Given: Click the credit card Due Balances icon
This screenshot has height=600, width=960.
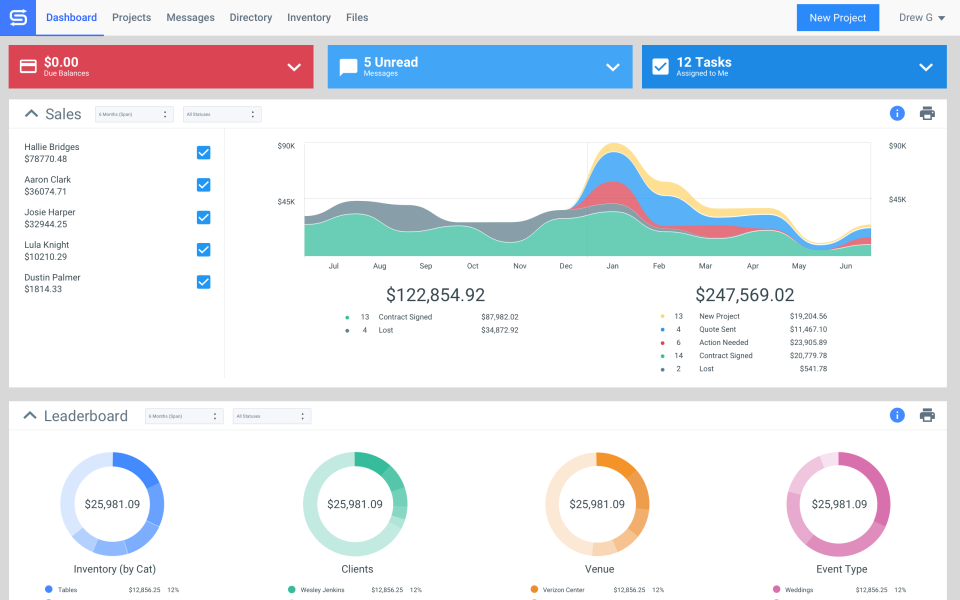Looking at the screenshot, I should [x=28, y=67].
